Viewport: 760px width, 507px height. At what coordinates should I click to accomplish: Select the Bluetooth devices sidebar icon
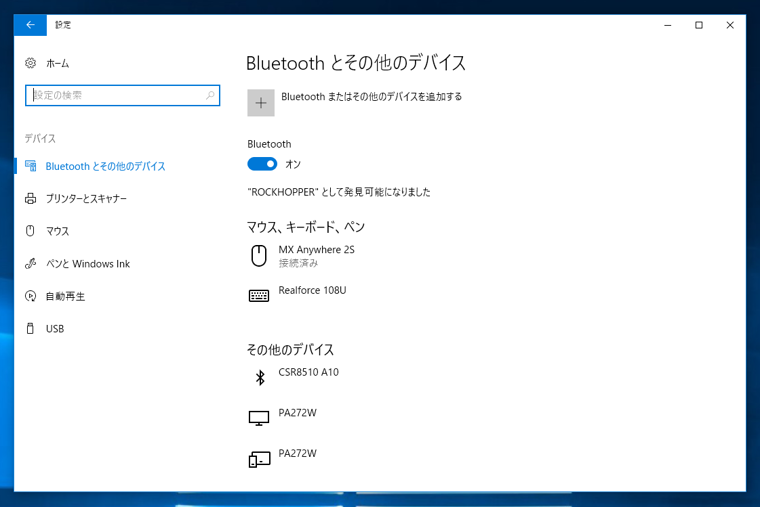click(31, 166)
